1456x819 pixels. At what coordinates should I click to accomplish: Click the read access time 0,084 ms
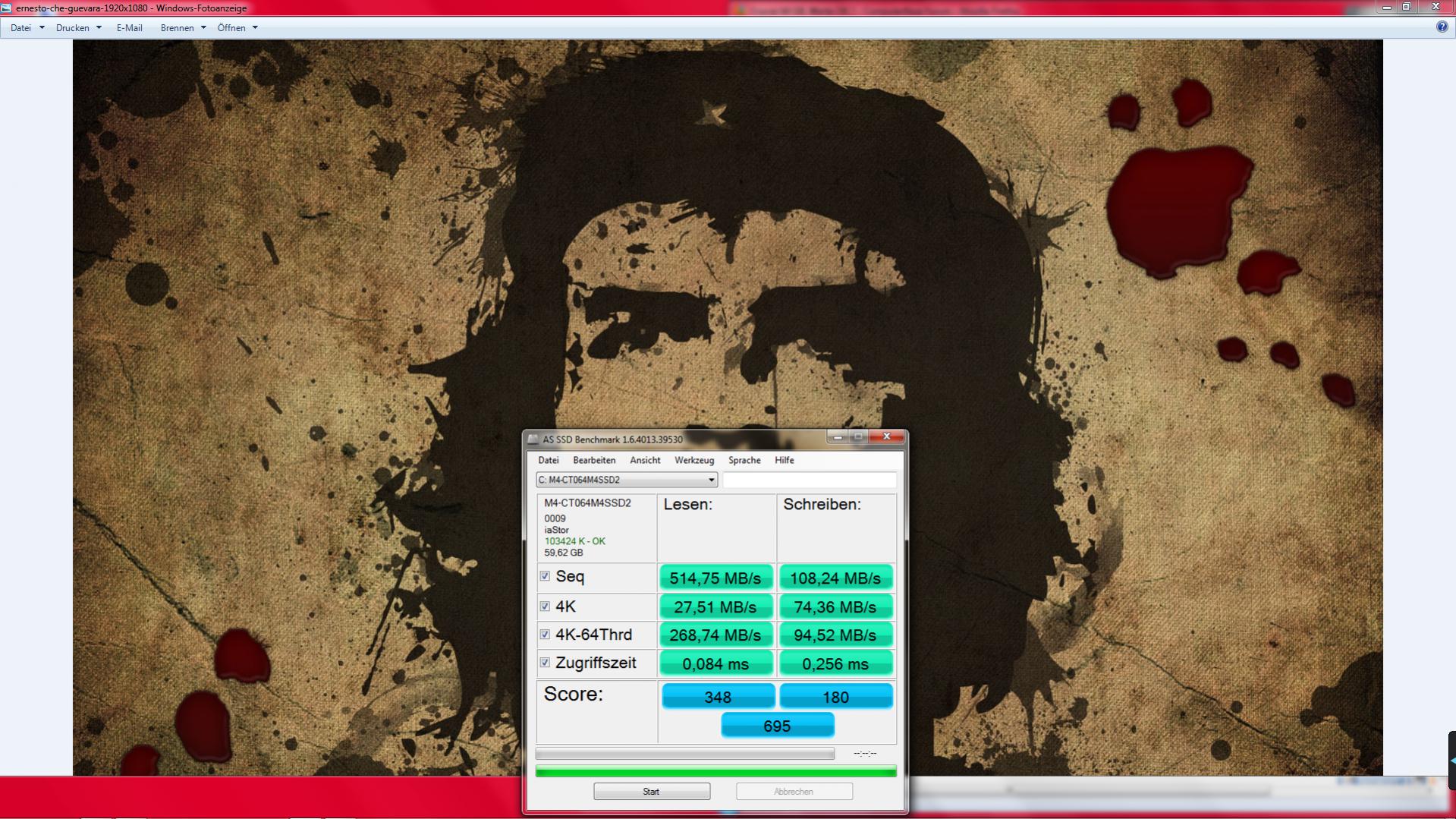tap(715, 664)
